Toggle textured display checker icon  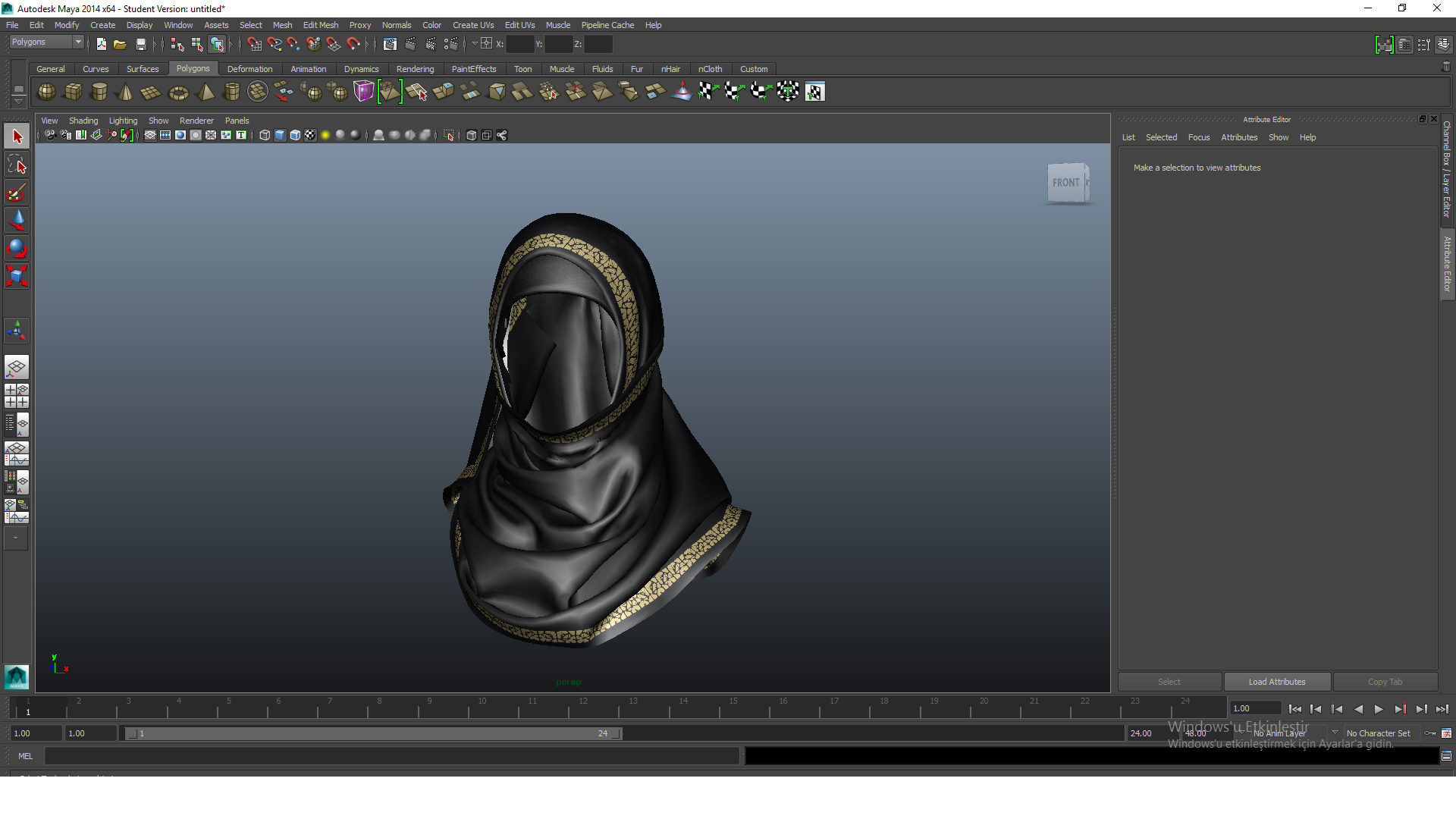[x=310, y=135]
